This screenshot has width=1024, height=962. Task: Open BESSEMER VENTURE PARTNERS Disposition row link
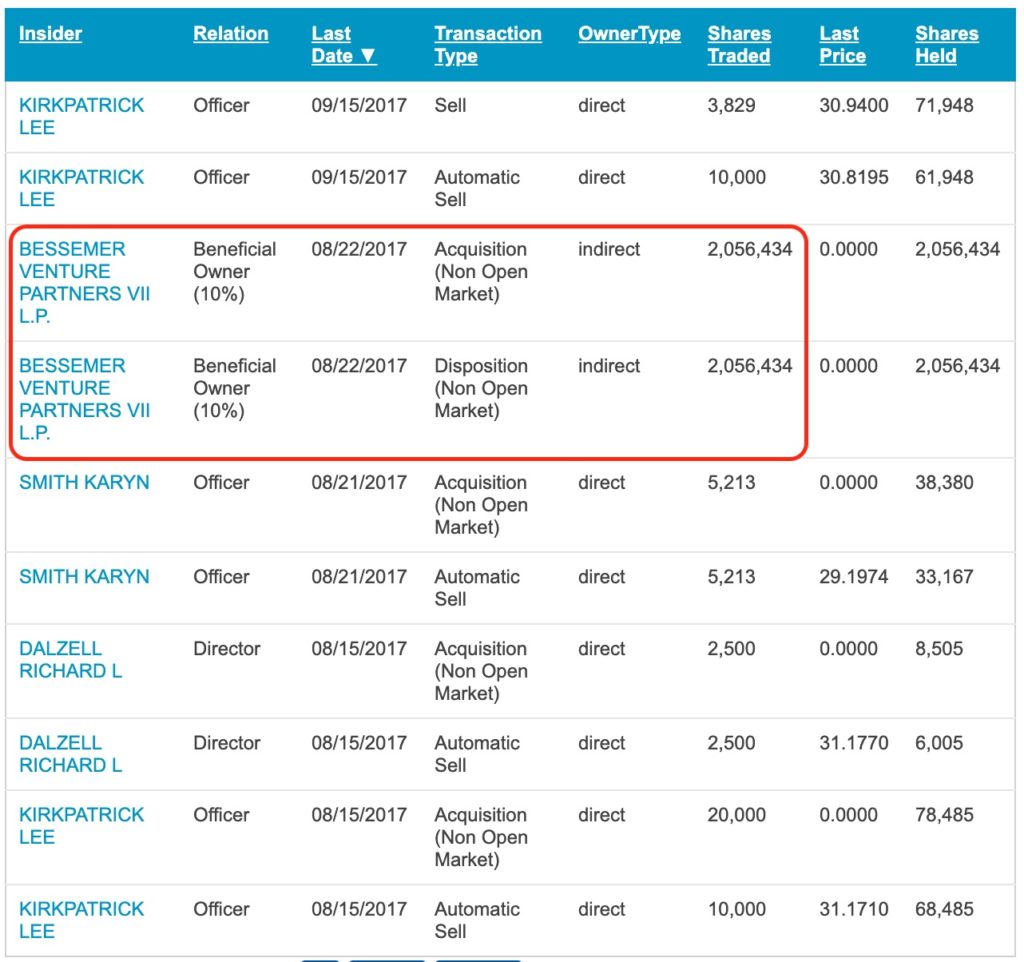[x=84, y=399]
